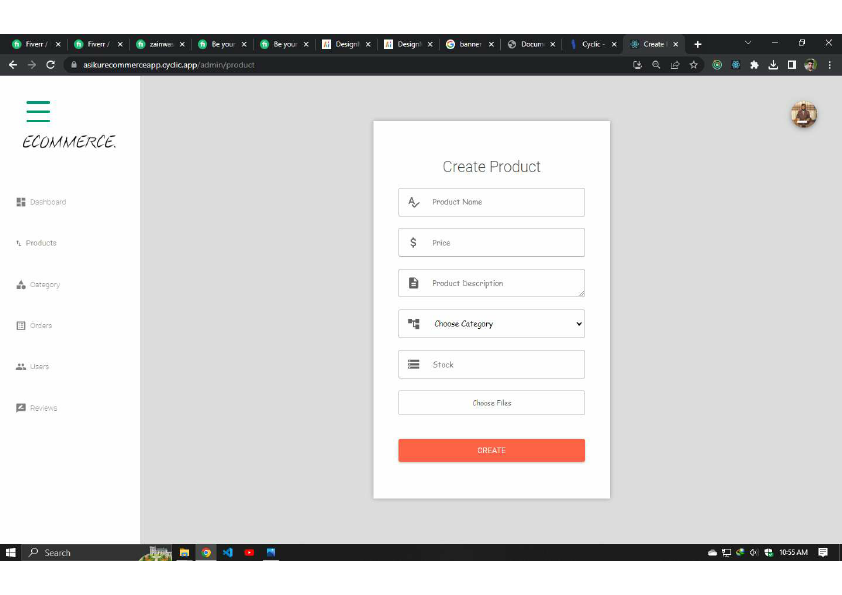Click the spellcheck icon beside Product Name
The image size is (842, 595).
click(x=413, y=202)
